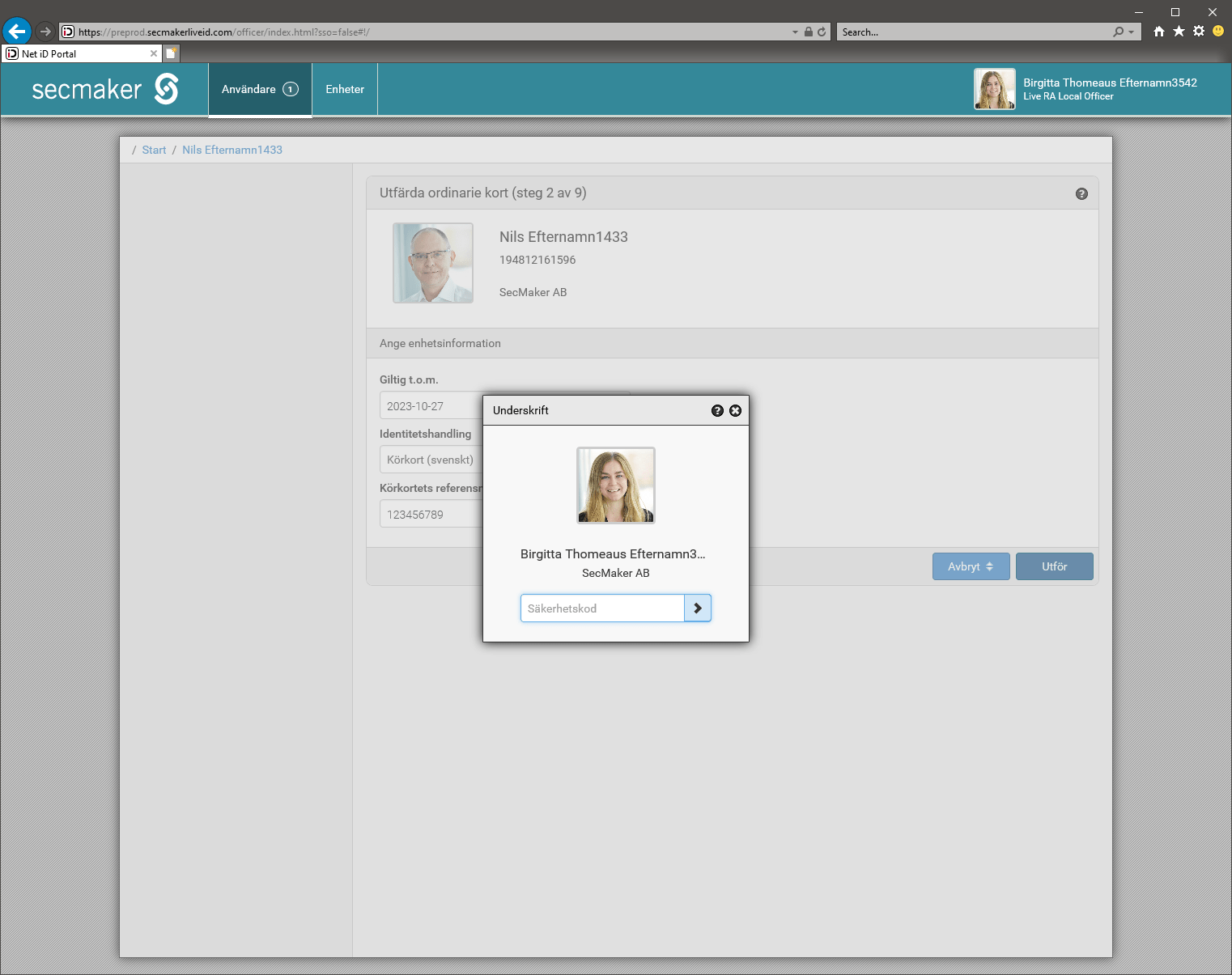Image resolution: width=1232 pixels, height=975 pixels.
Task: Click Birgitta's profile photo in header
Action: click(995, 89)
